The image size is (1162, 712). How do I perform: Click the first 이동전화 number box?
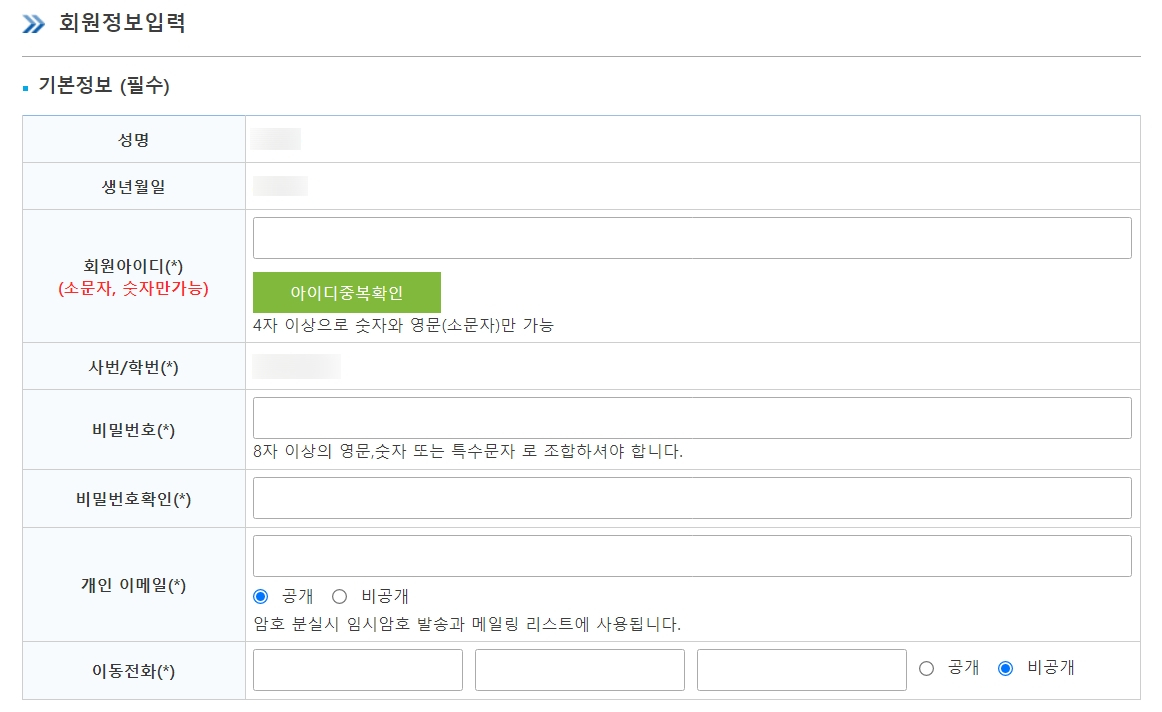[358, 670]
